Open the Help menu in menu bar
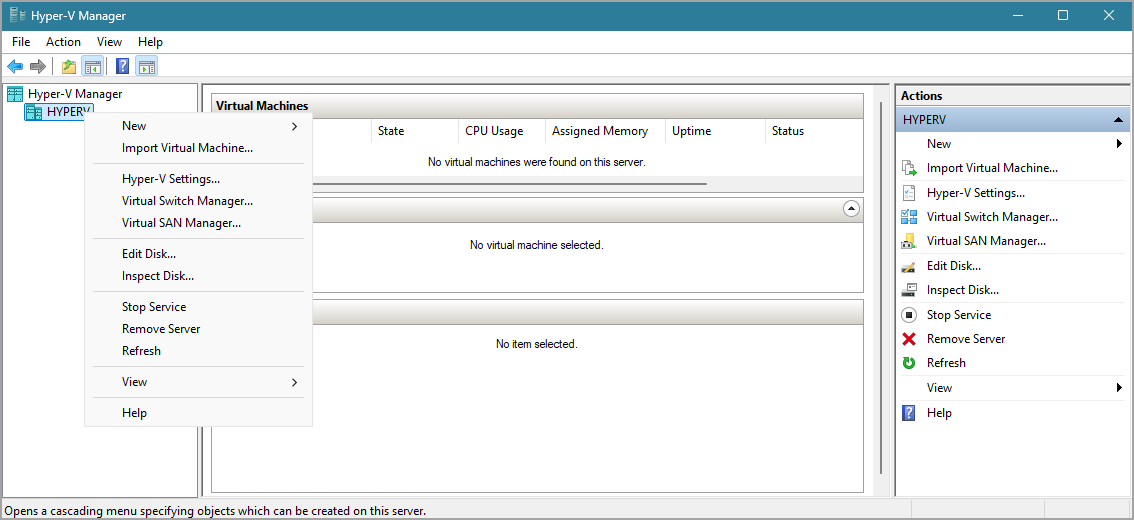Viewport: 1134px width, 520px height. point(150,42)
